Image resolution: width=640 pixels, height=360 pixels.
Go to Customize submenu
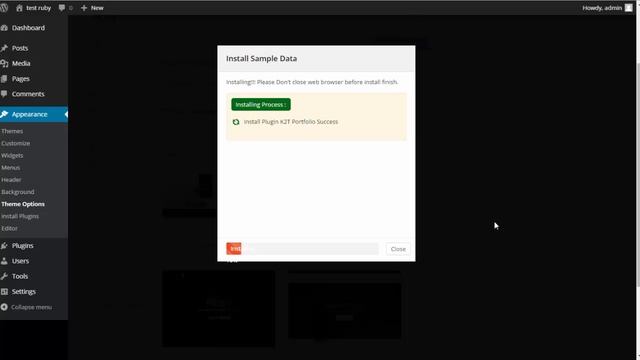[x=16, y=143]
